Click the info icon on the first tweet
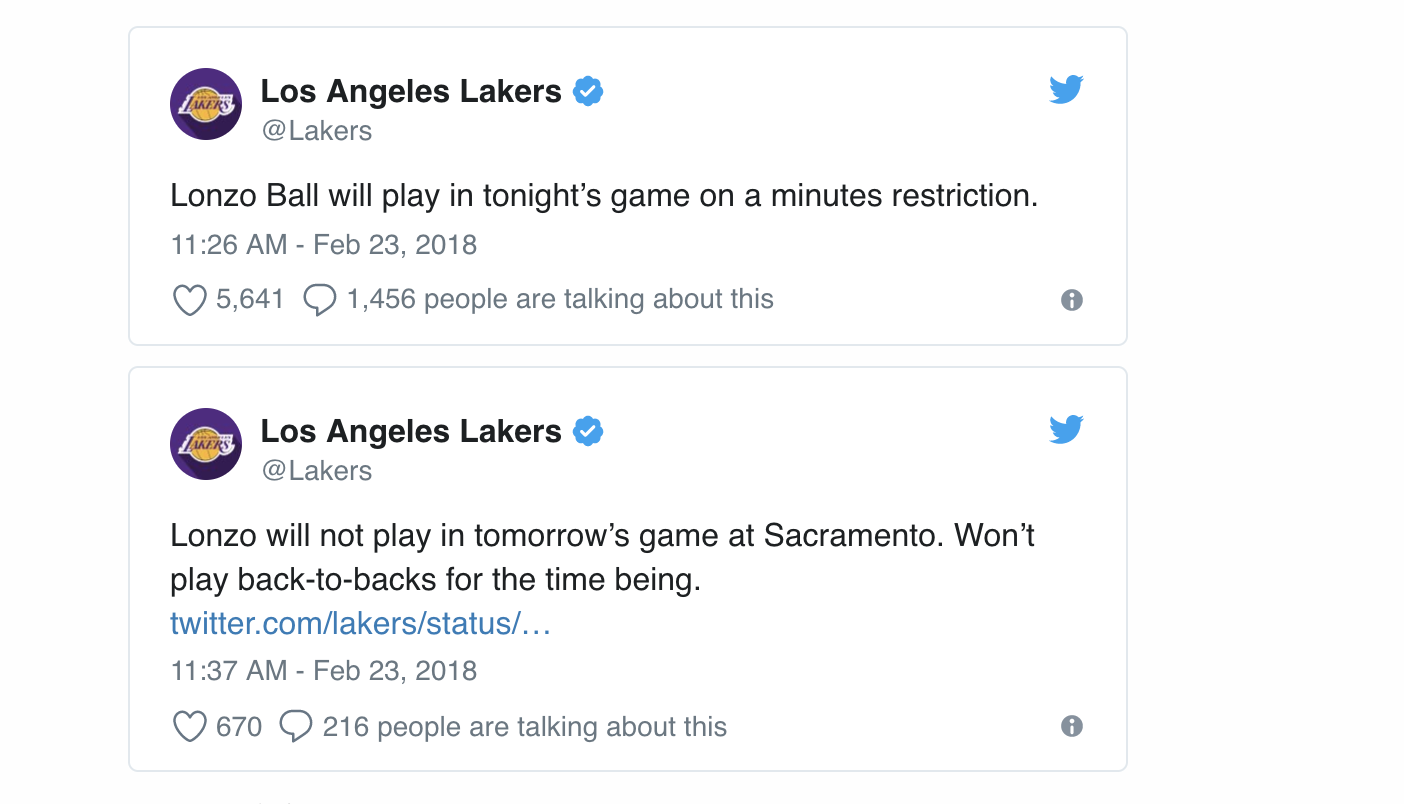 point(1072,300)
